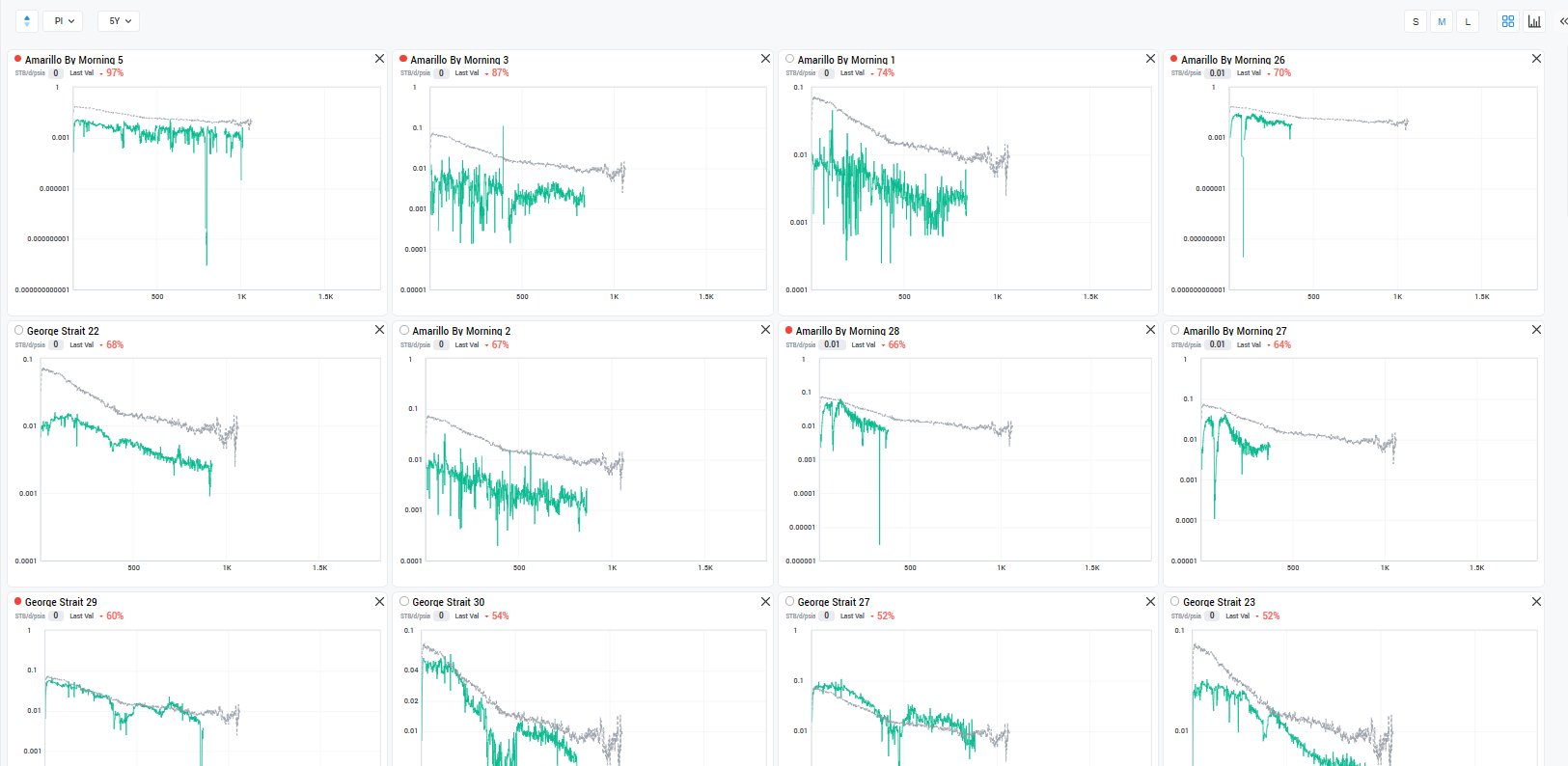The image size is (1568, 766).
Task: Click the 0.01 badge on Amarillo By Morning 28
Action: tap(832, 344)
